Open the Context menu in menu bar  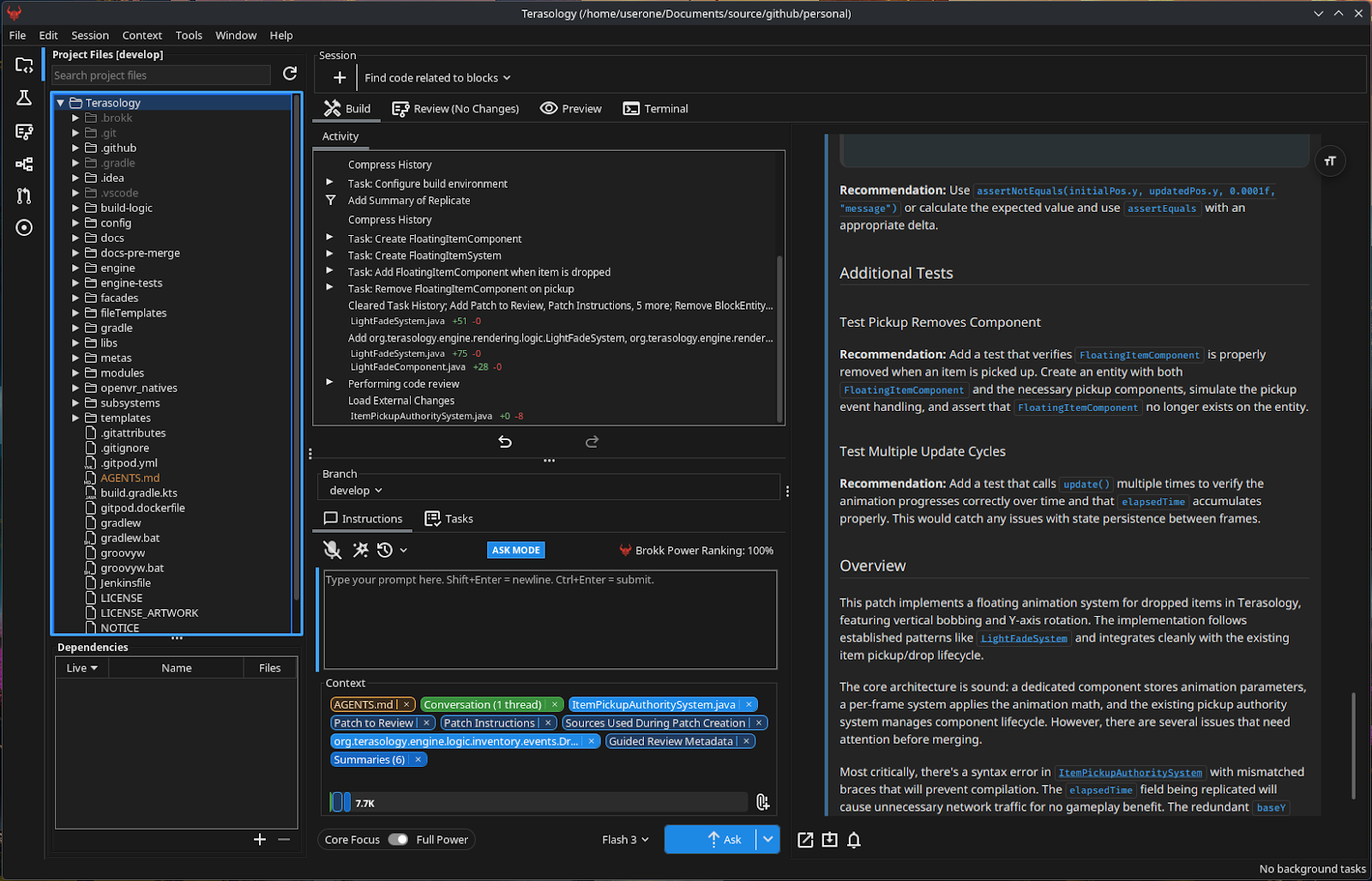coord(141,35)
